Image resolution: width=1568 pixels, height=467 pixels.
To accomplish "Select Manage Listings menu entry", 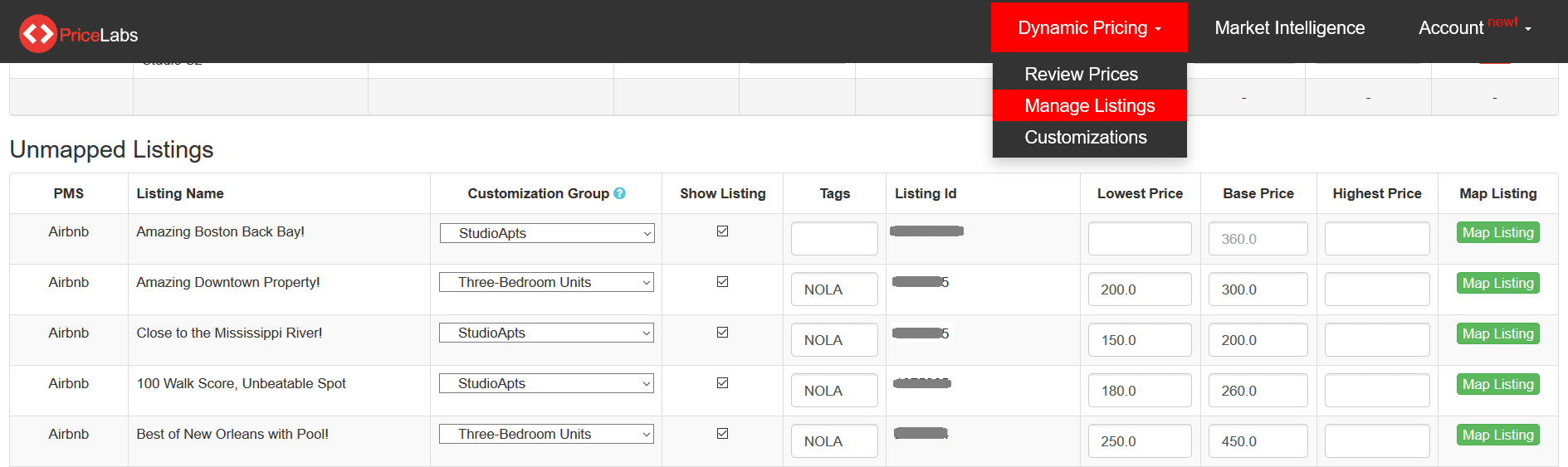I will coord(1089,105).
